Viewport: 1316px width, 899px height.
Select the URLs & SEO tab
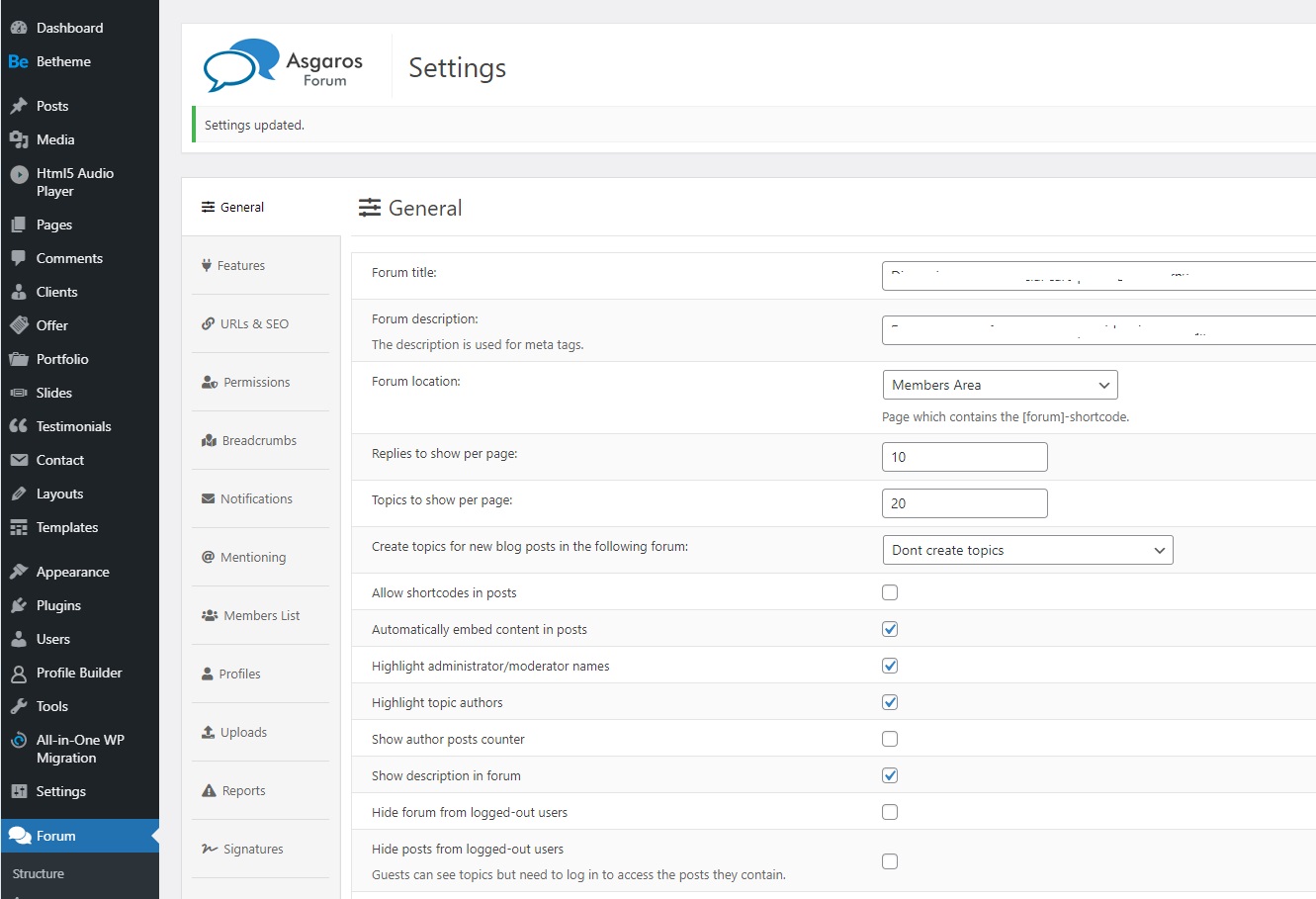tap(254, 324)
